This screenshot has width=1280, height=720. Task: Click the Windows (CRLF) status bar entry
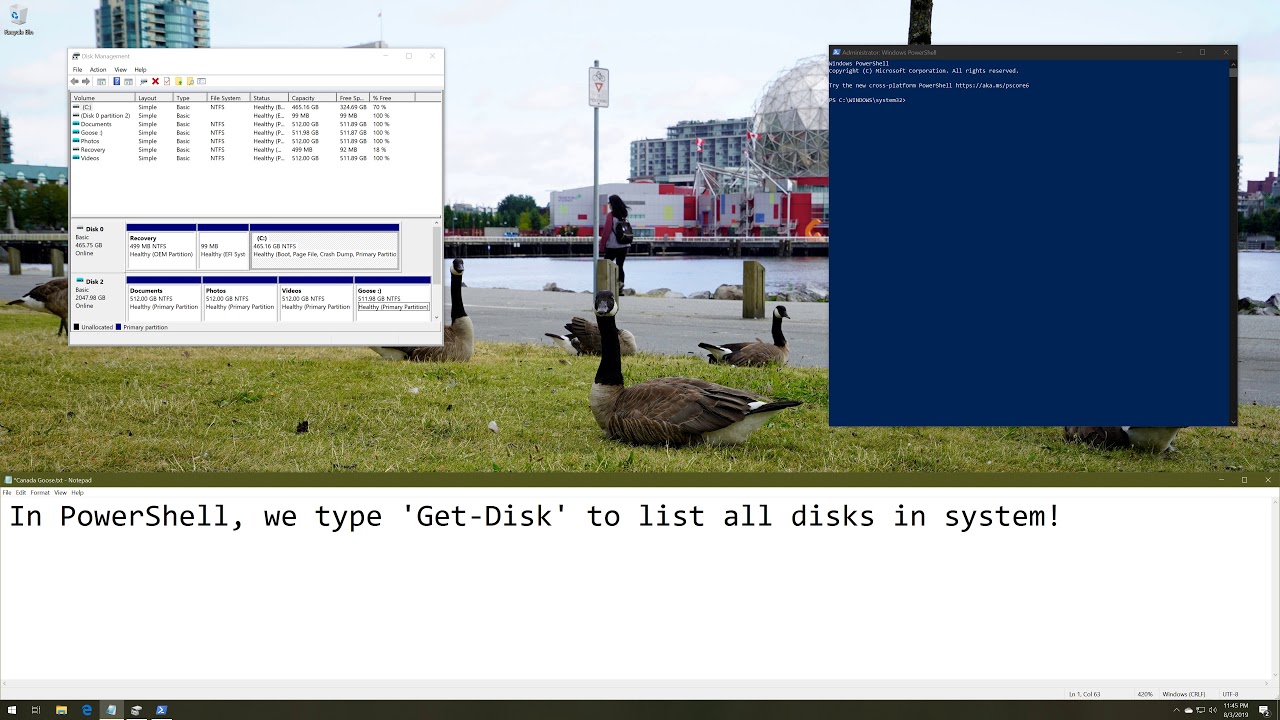point(1182,694)
